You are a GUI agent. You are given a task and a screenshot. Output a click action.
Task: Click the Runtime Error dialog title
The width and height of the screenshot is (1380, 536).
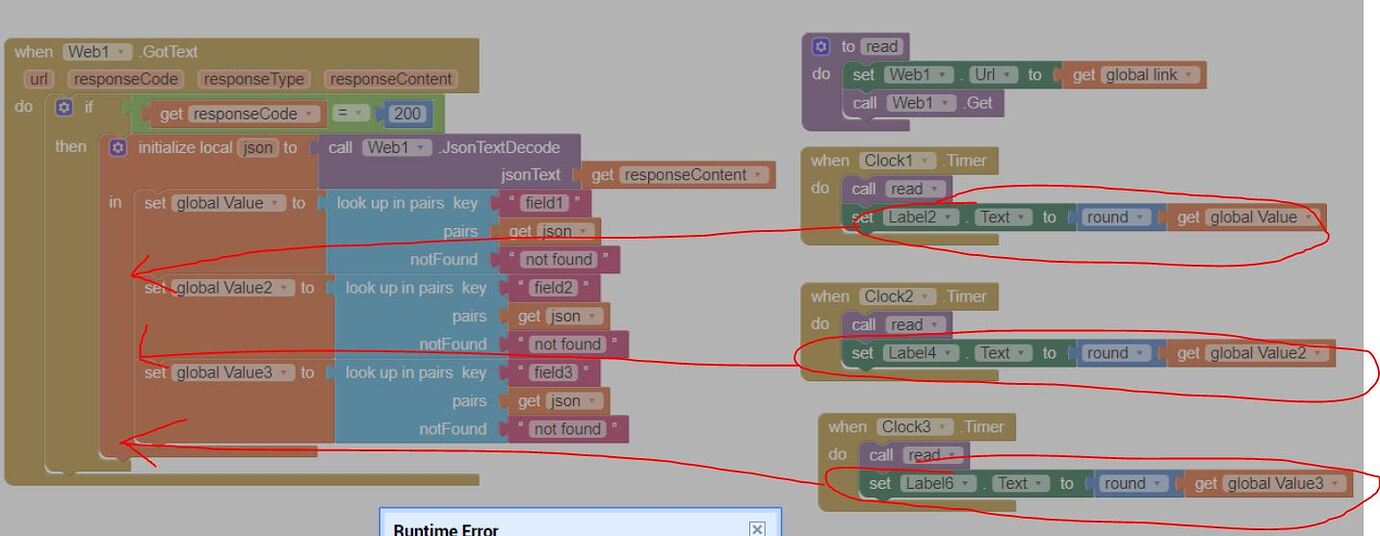pyautogui.click(x=445, y=529)
